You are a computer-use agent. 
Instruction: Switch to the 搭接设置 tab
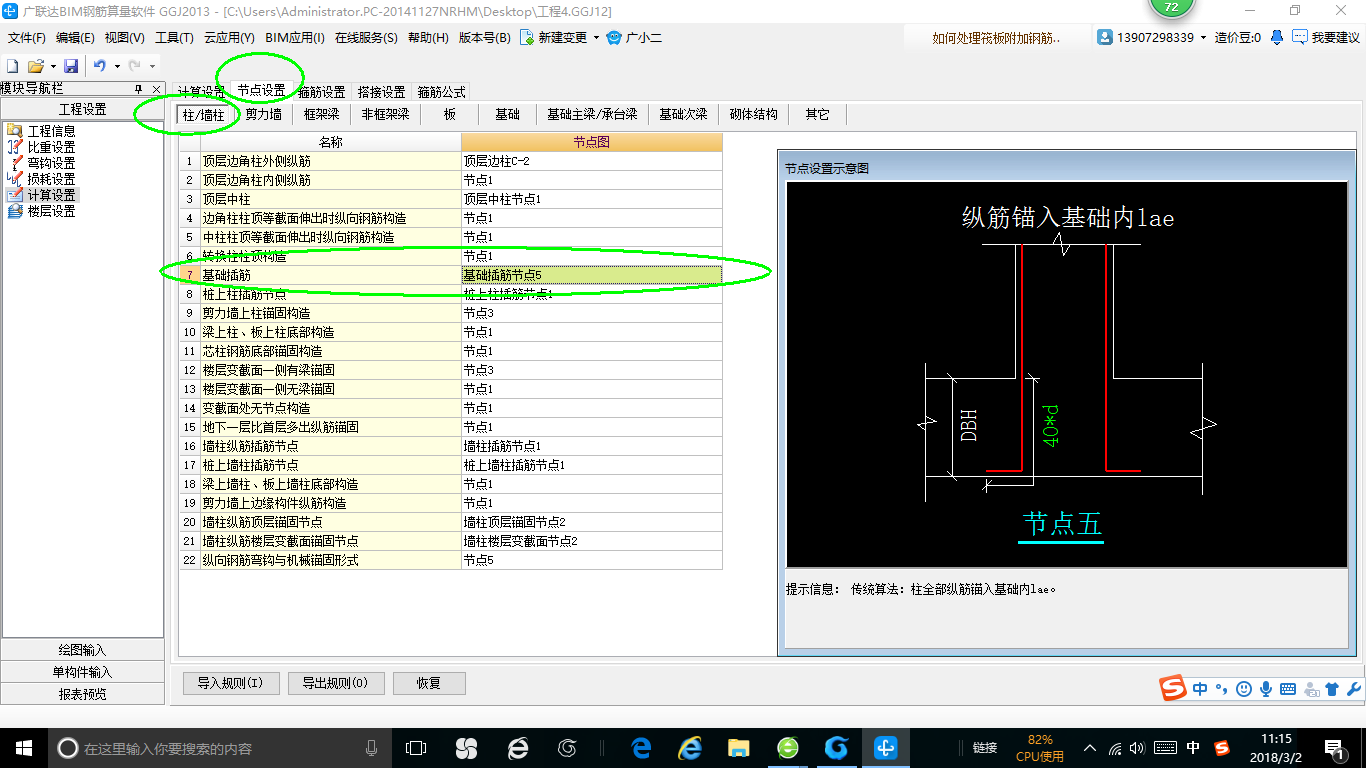click(x=381, y=92)
